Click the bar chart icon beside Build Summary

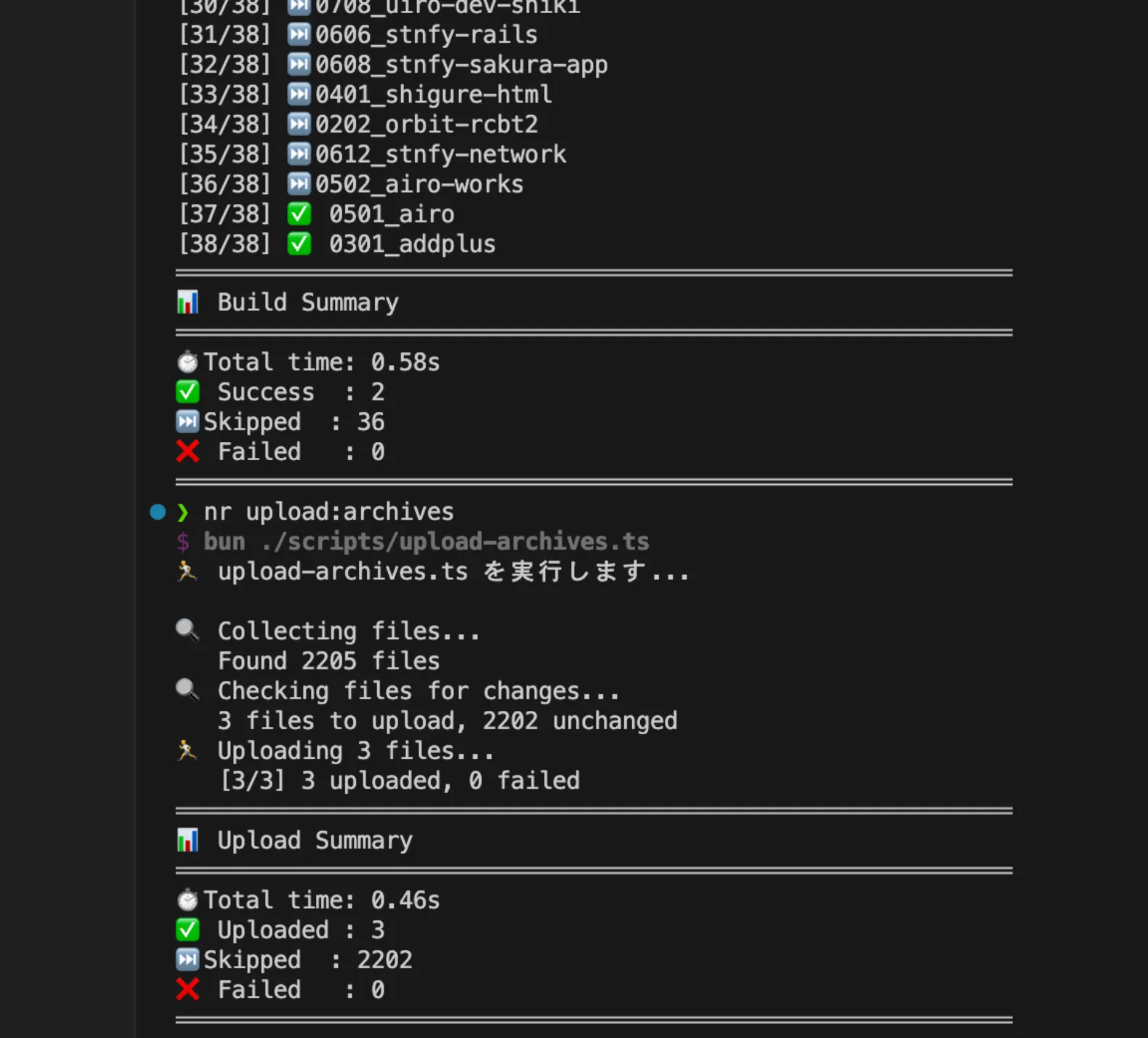tap(187, 302)
